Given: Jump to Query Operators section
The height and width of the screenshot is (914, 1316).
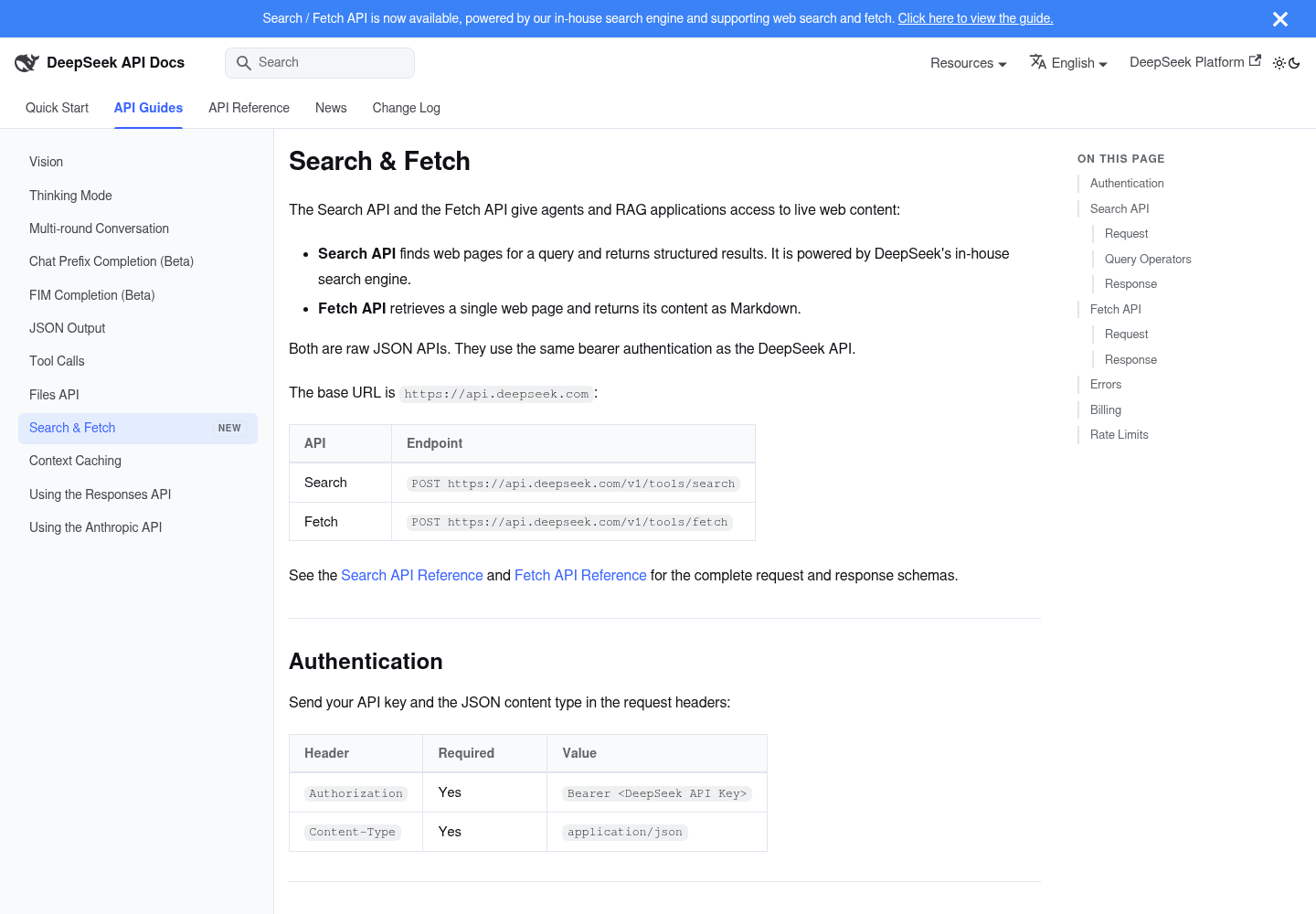Looking at the screenshot, I should 1148,260.
